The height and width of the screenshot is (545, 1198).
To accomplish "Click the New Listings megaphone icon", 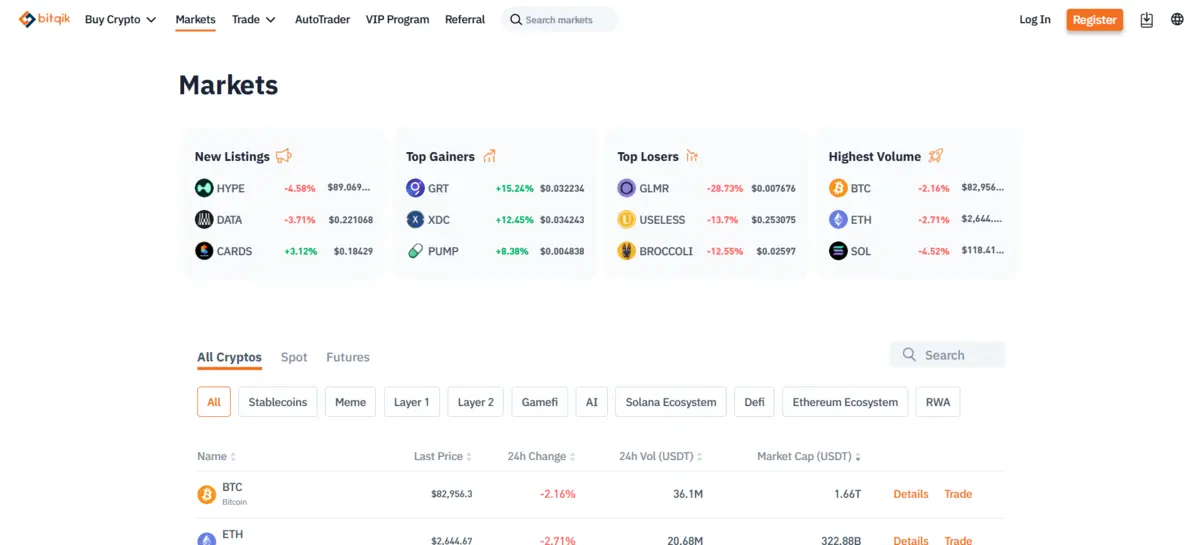I will coord(284,156).
